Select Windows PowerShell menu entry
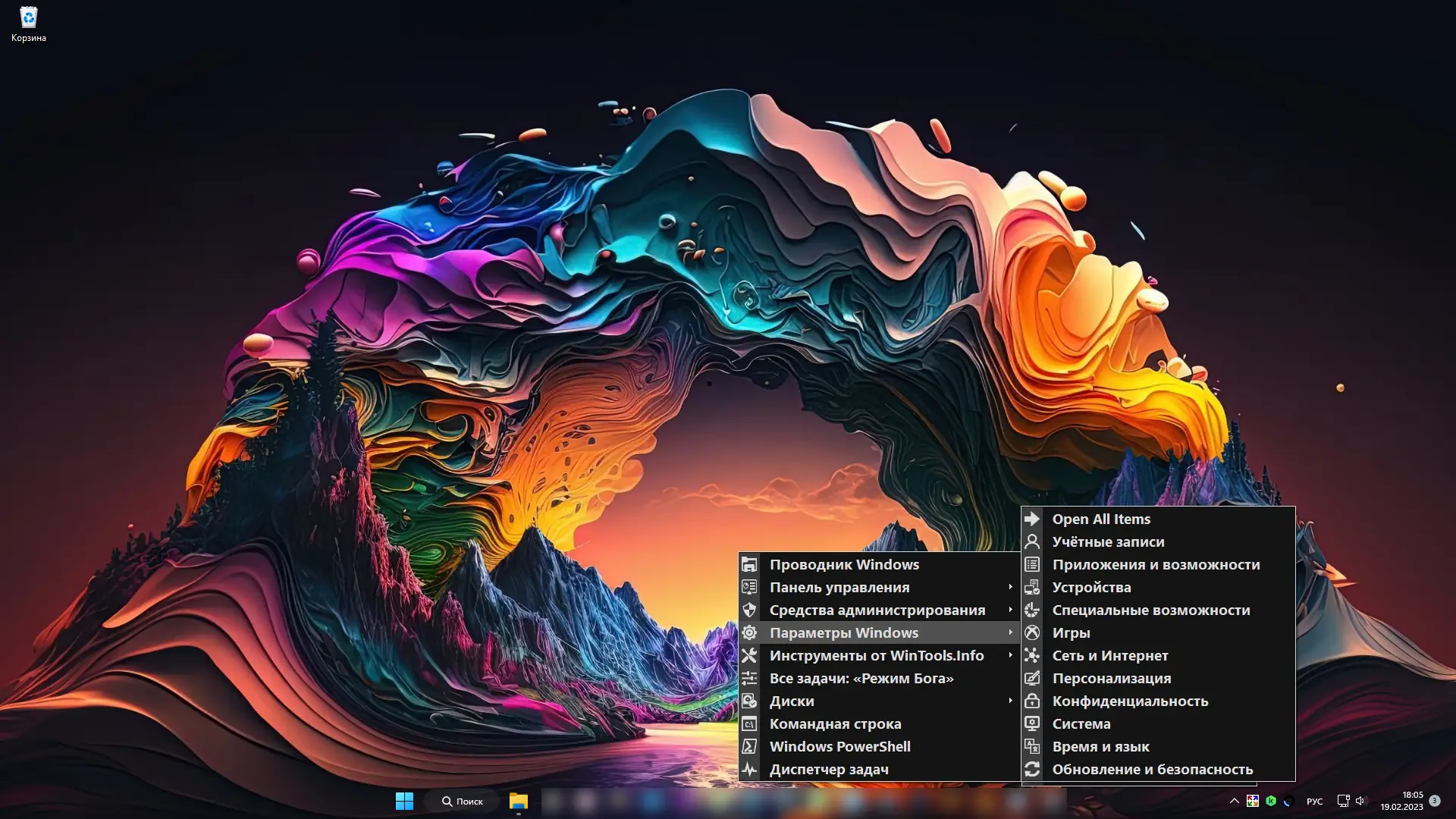 (839, 746)
